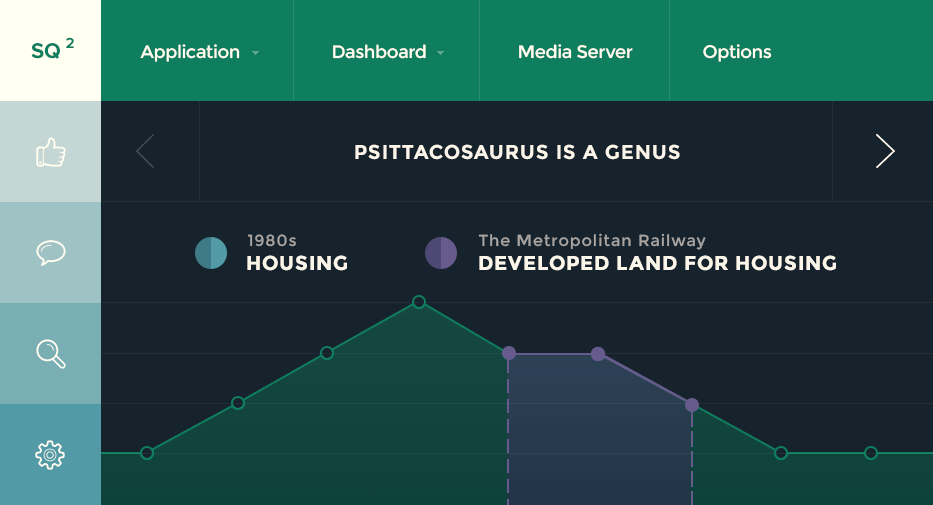The height and width of the screenshot is (505, 933).
Task: Click the thumbs-up icon in sidebar
Action: (x=50, y=152)
